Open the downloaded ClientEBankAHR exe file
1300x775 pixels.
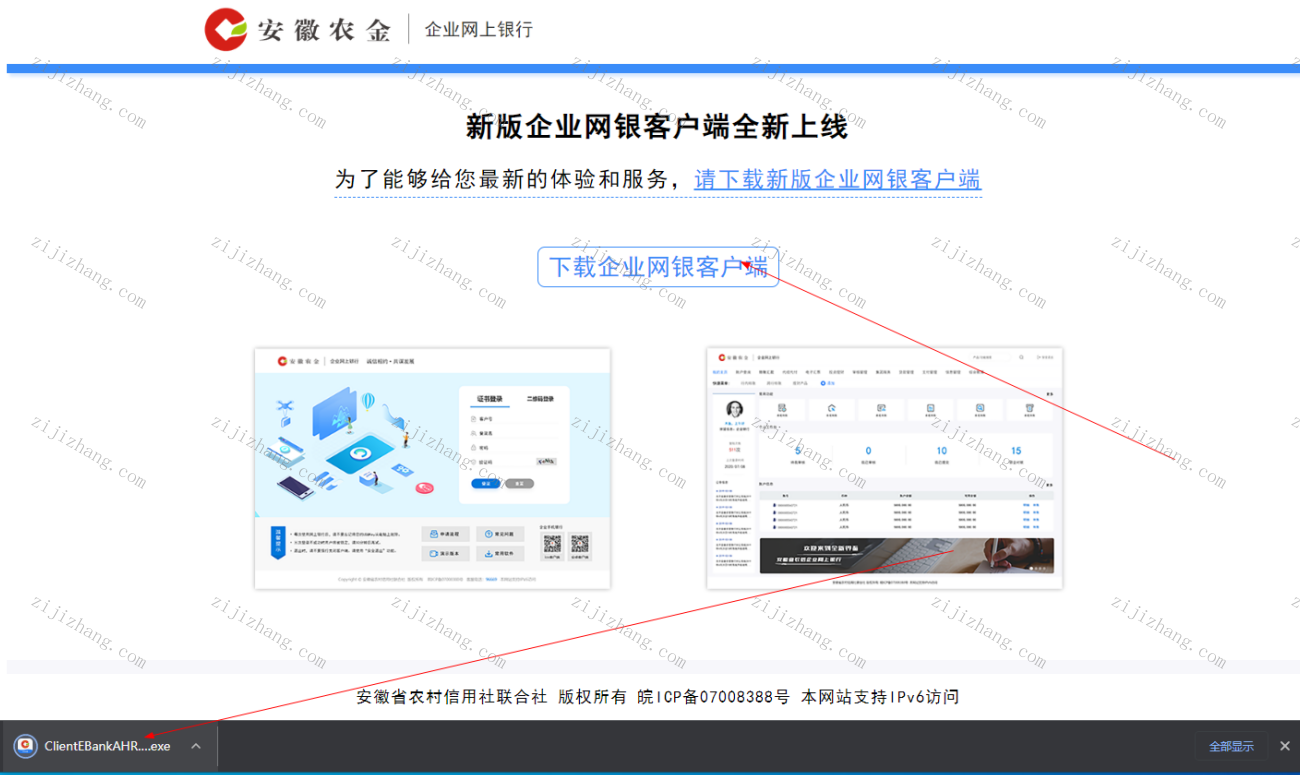pos(107,746)
